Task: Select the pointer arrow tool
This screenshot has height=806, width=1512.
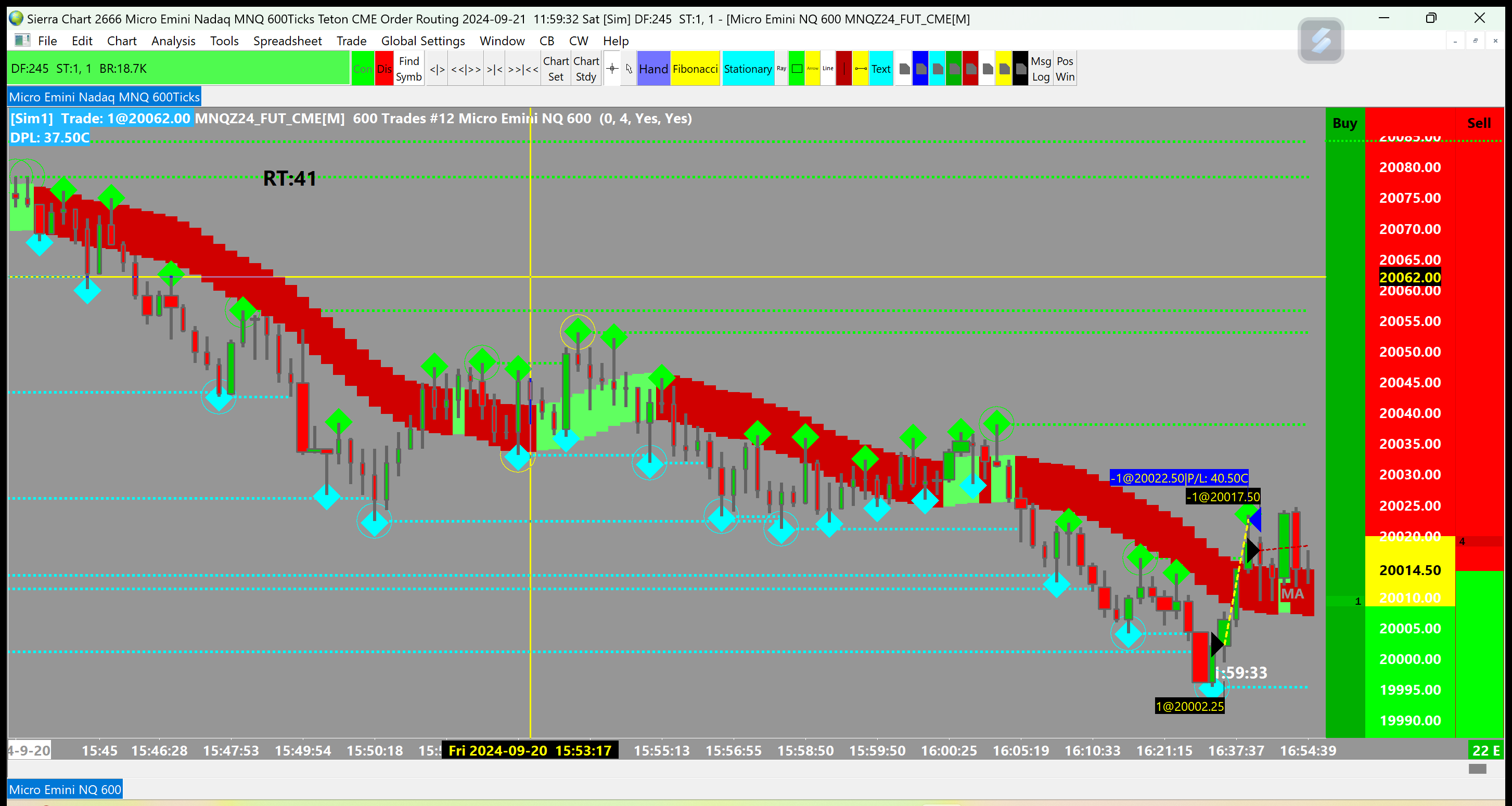Action: (629, 69)
